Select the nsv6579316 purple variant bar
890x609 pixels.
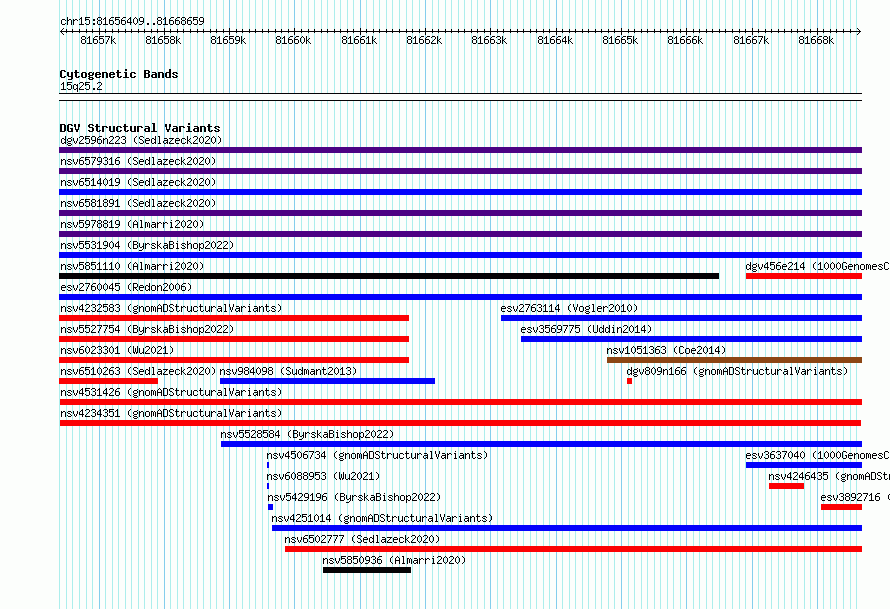(x=460, y=171)
